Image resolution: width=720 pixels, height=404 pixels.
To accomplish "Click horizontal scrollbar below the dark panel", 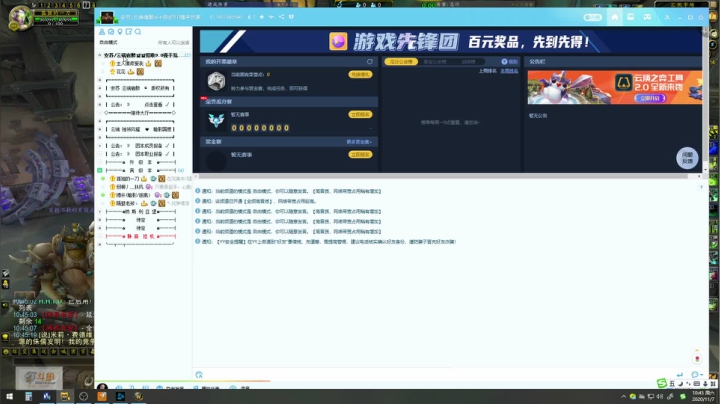I will point(448,176).
